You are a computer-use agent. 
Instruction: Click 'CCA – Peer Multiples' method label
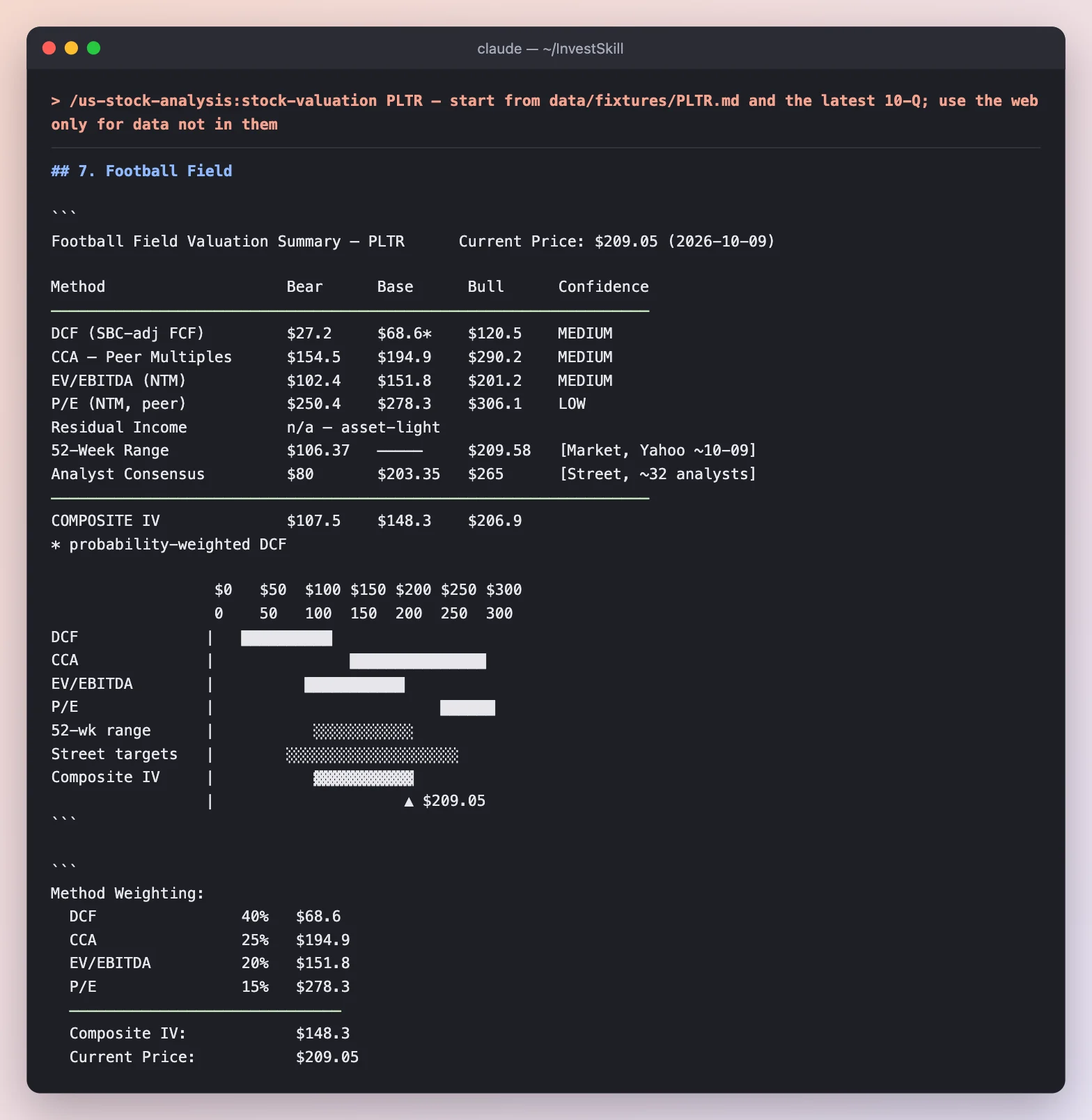click(x=141, y=357)
